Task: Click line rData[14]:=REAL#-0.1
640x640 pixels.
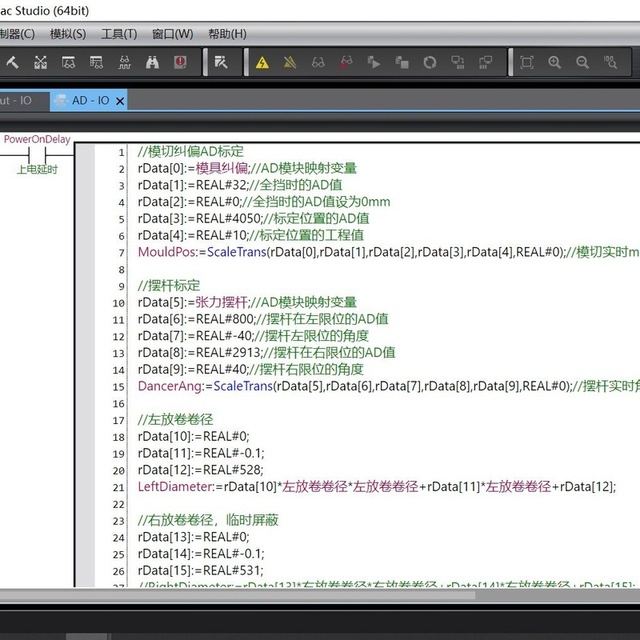Action: (x=201, y=553)
